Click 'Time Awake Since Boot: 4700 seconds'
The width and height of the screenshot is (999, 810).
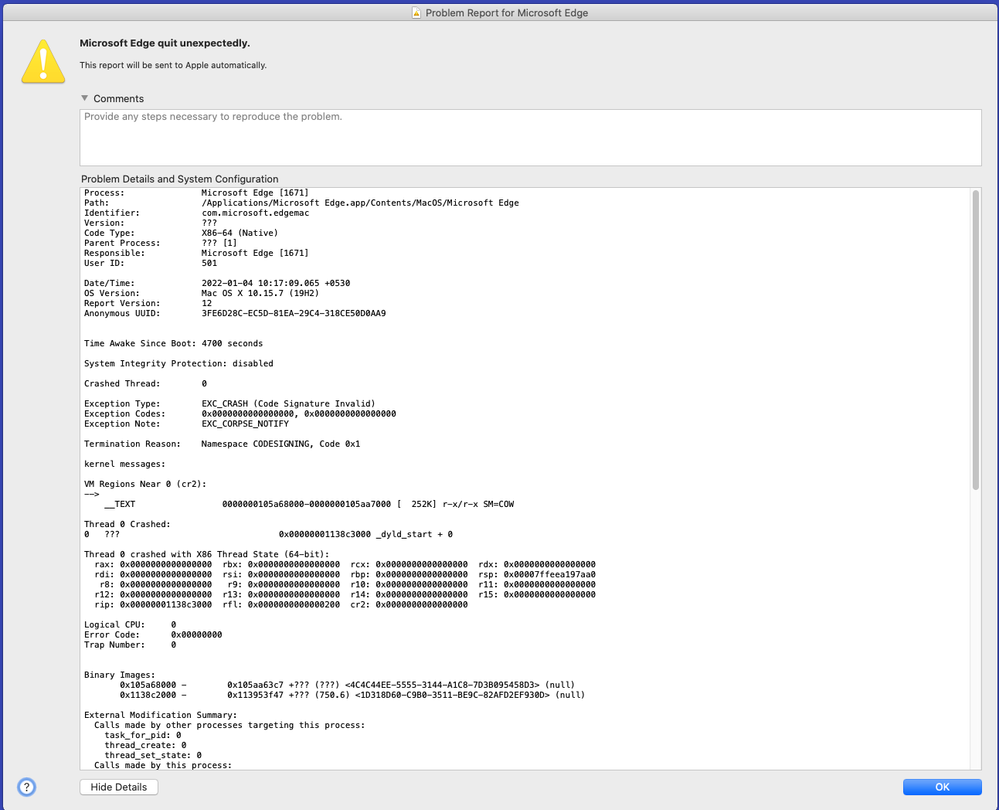tap(173, 344)
